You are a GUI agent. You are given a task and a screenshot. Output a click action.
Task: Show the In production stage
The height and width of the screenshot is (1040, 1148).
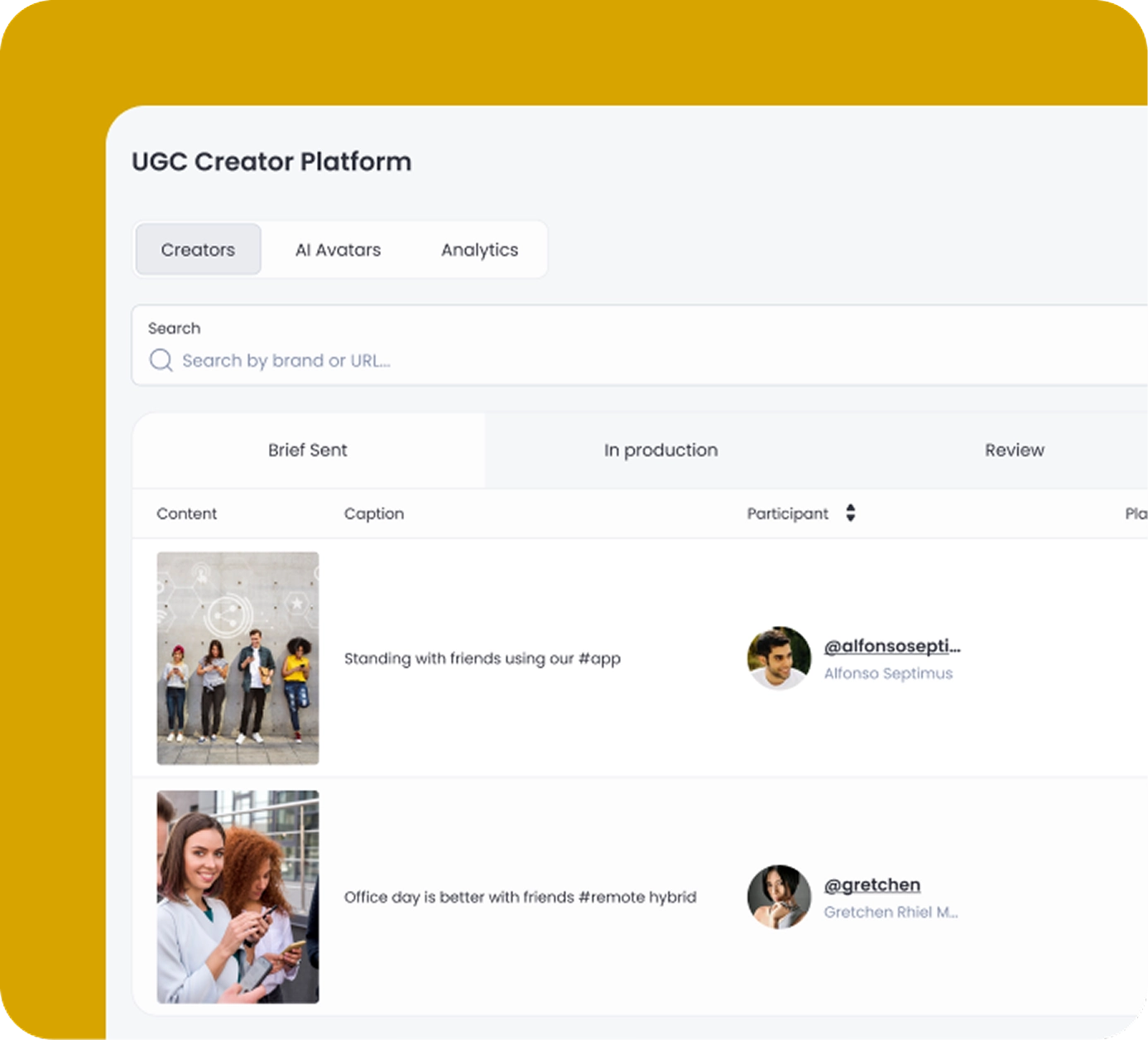(660, 450)
